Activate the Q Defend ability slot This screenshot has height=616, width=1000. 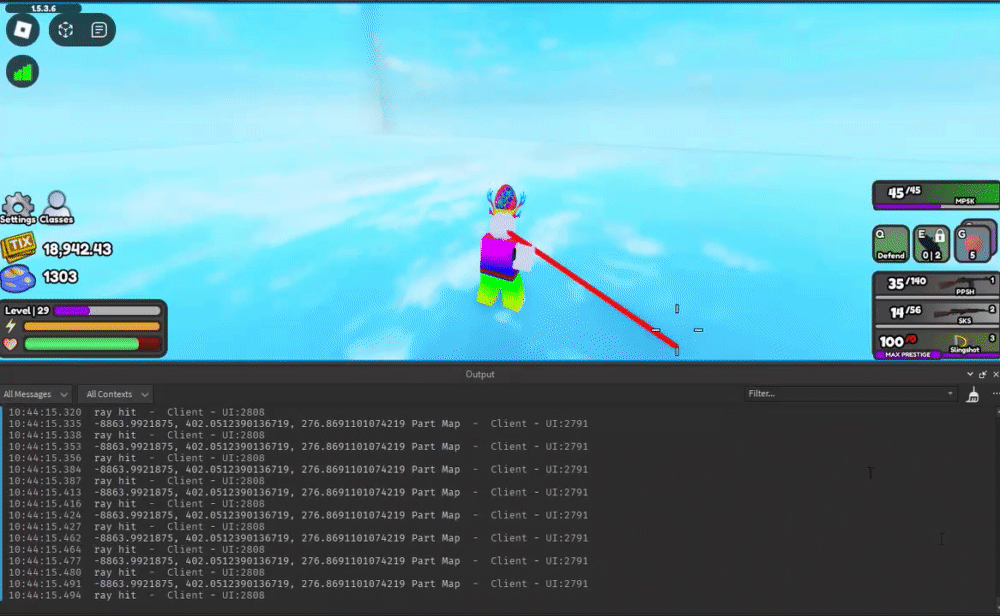coord(890,244)
